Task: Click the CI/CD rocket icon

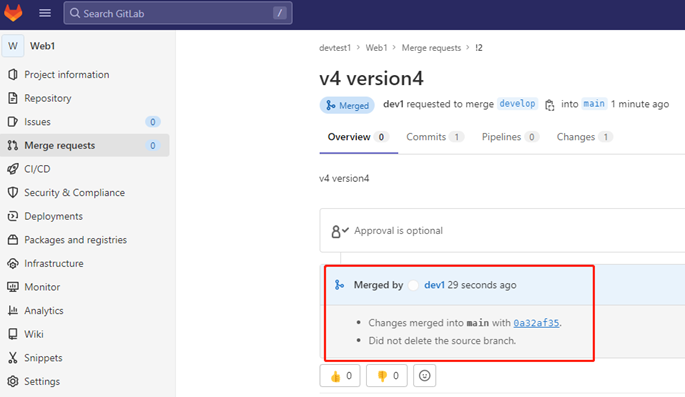Action: [x=13, y=169]
